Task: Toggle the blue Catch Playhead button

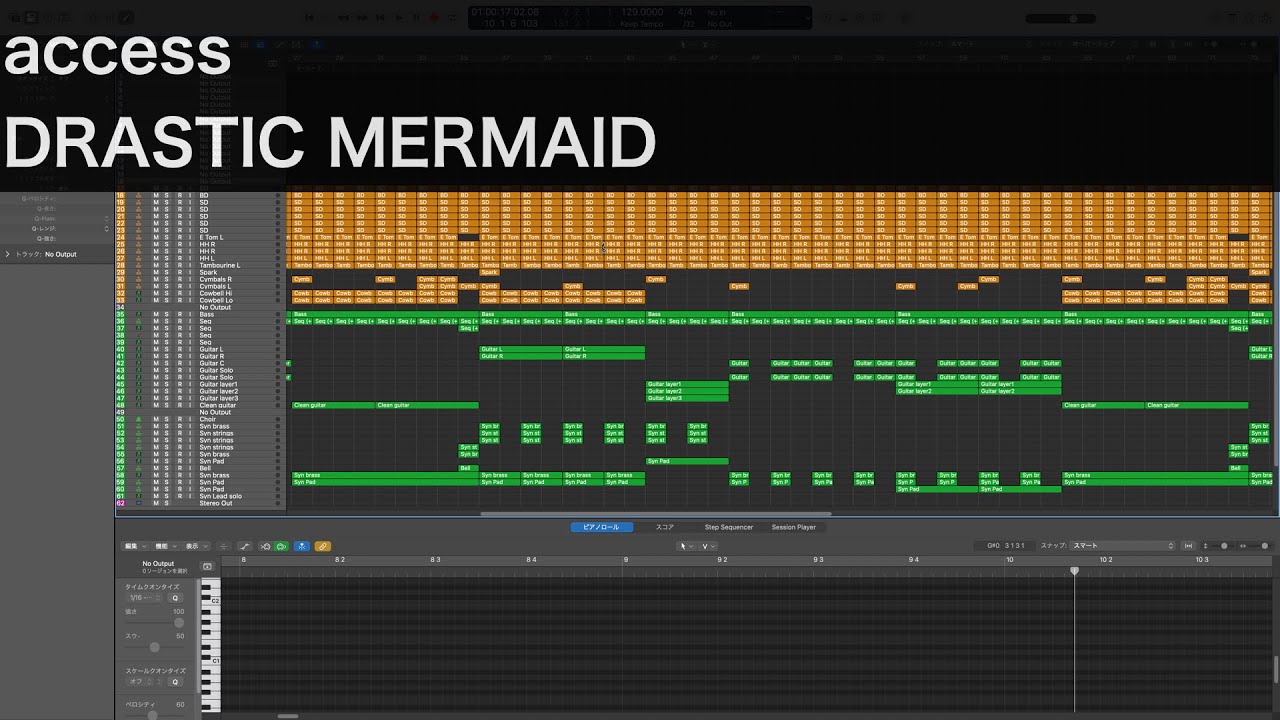Action: tap(302, 546)
